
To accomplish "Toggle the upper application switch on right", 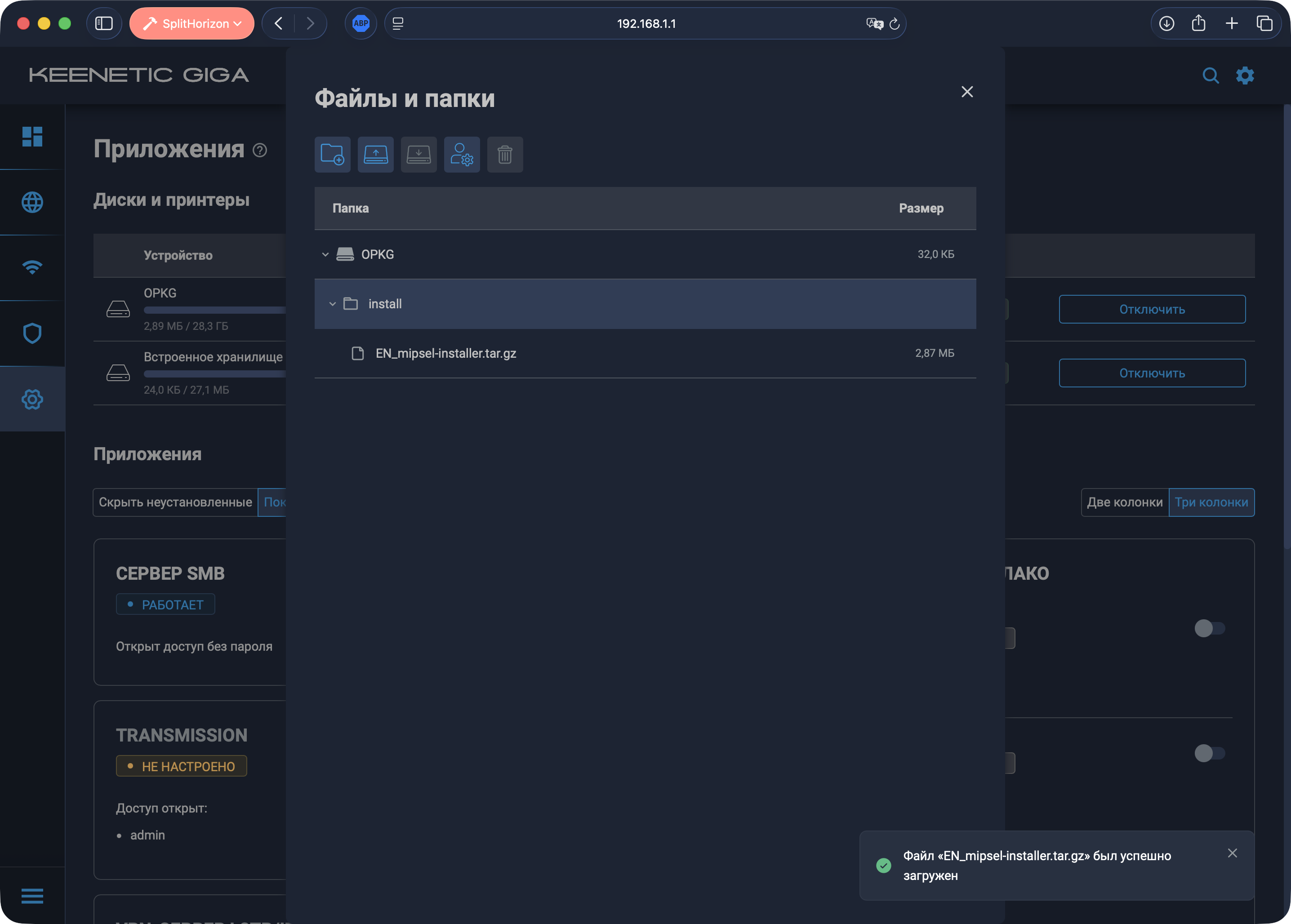I will 1210,628.
